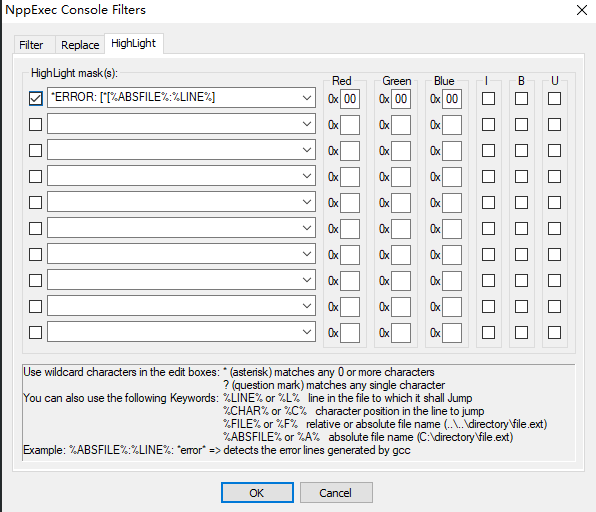596x512 pixels.
Task: Check Bold (B) box in the sixth row
Action: pyautogui.click(x=522, y=228)
